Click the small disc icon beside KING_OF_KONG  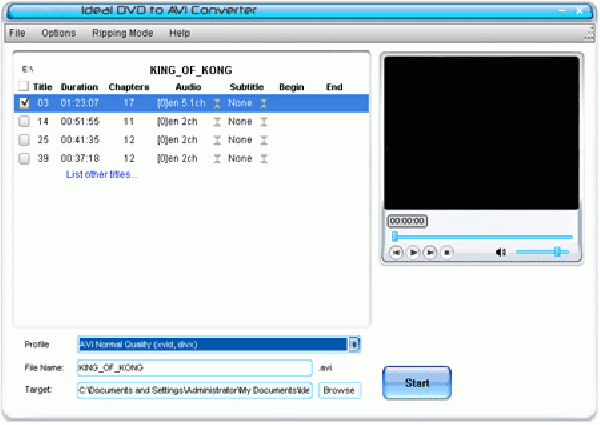coord(27,69)
